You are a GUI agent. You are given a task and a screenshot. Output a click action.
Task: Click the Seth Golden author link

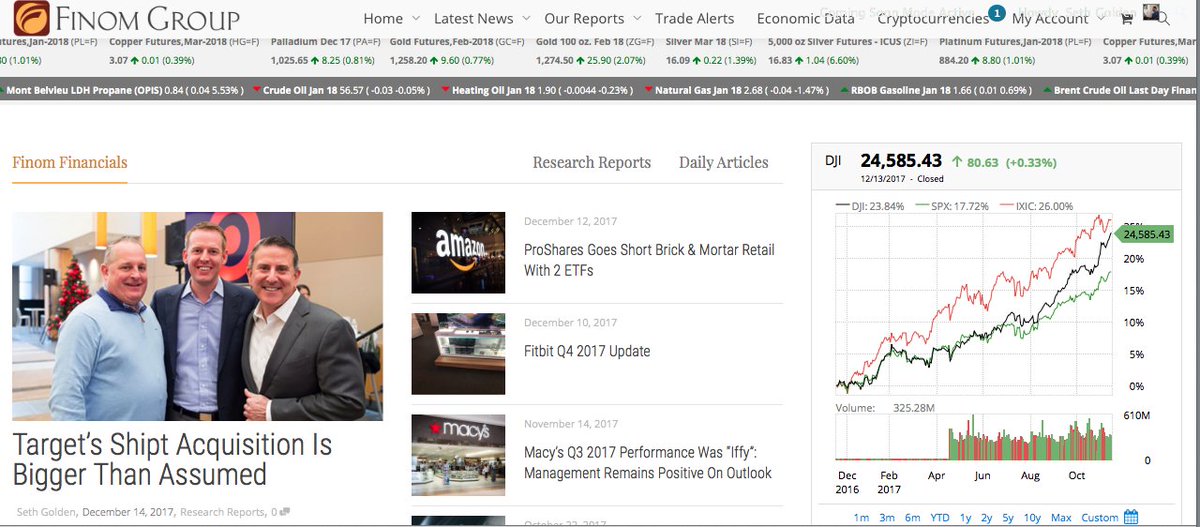[x=46, y=512]
